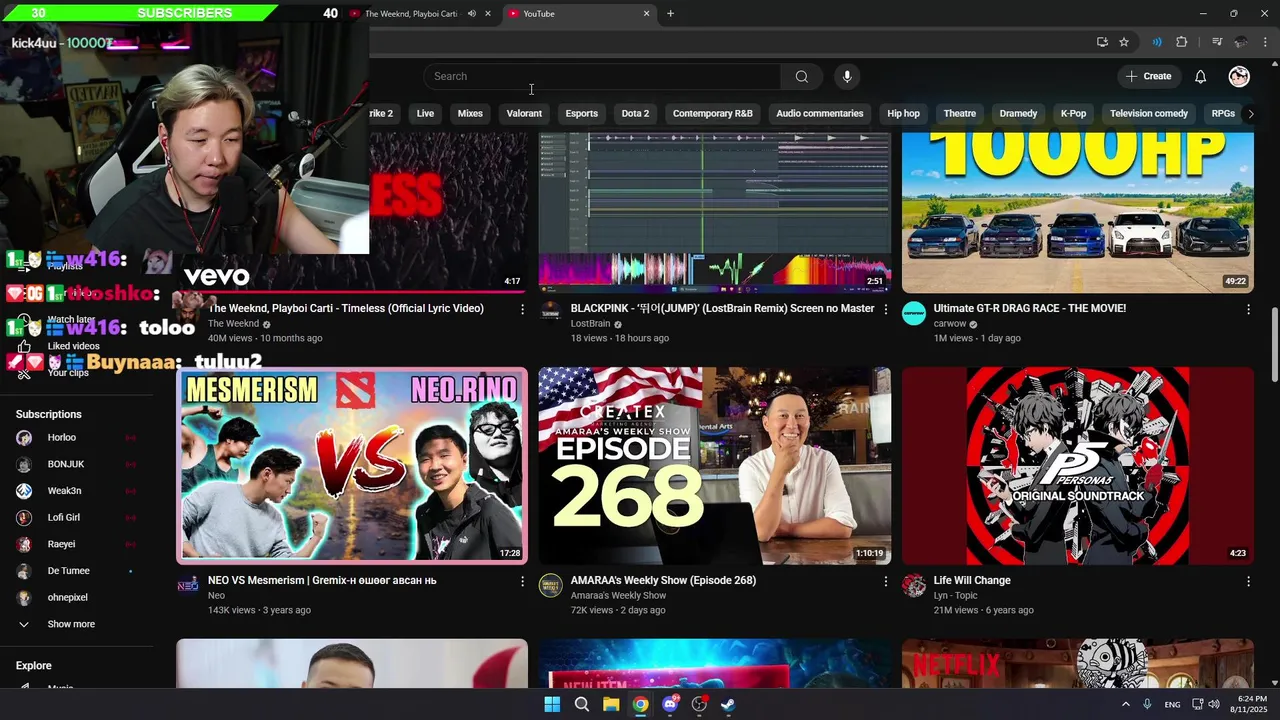Play the NEO VS Mesmerism thumbnail
Image resolution: width=1280 pixels, height=720 pixels.
point(352,466)
